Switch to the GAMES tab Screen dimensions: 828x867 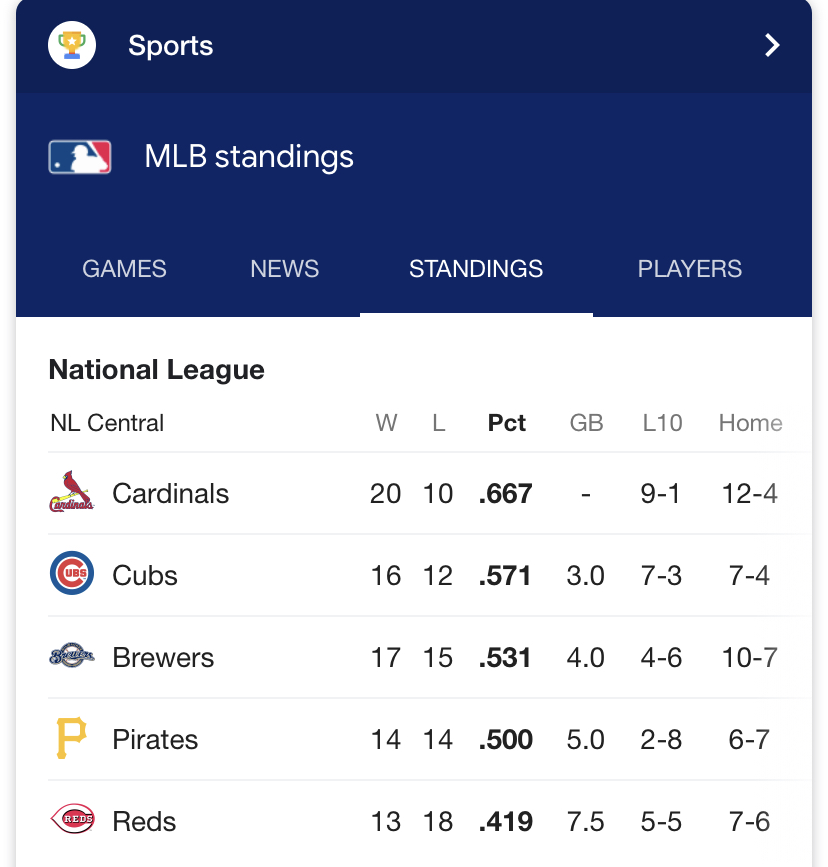(x=124, y=269)
